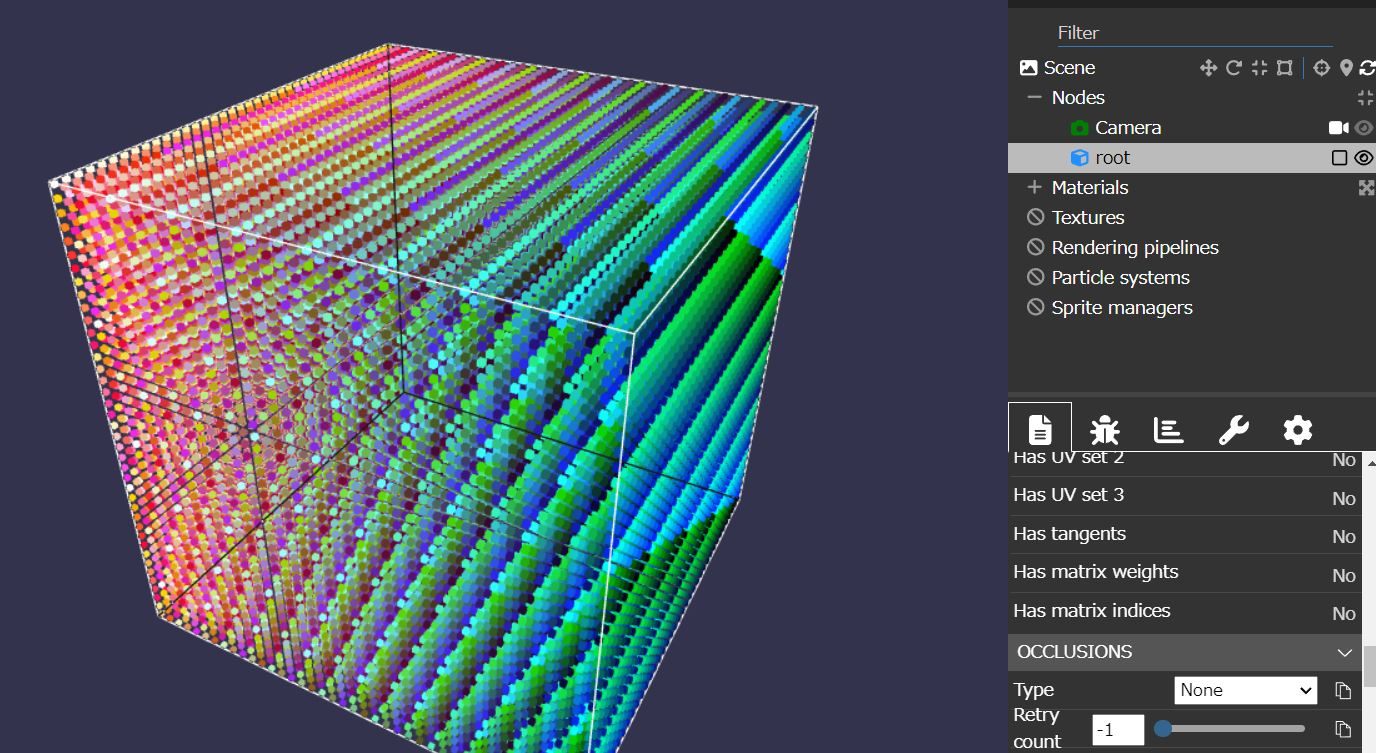Refresh the scene explorer with the sync icon
The width and height of the screenshot is (1376, 753).
point(1367,68)
